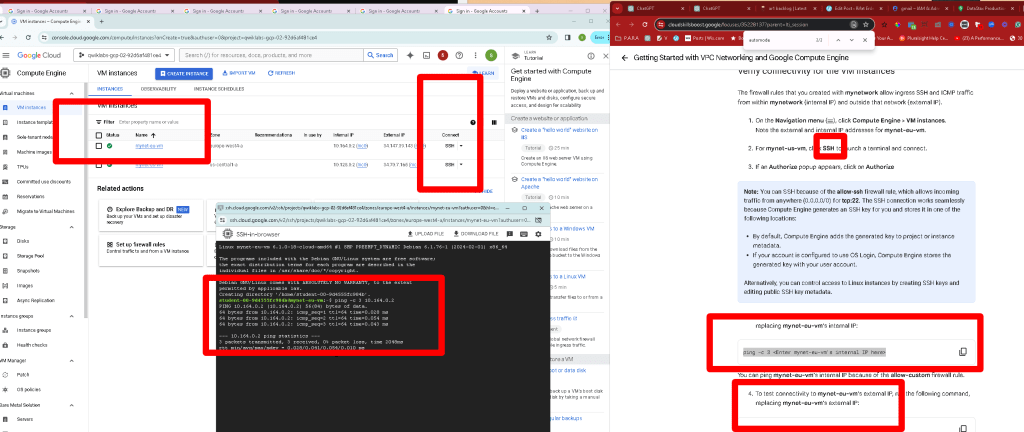The image size is (1024, 432).
Task: Click the table help icon above Connect column
Action: pos(473,122)
